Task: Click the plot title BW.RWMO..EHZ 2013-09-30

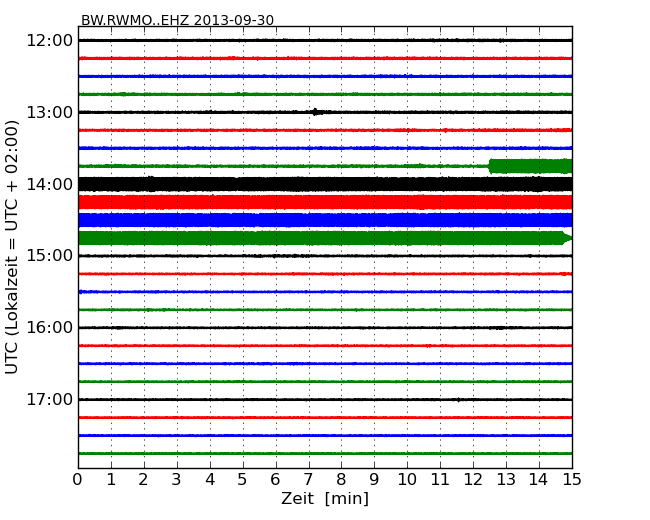Action: coord(177,20)
